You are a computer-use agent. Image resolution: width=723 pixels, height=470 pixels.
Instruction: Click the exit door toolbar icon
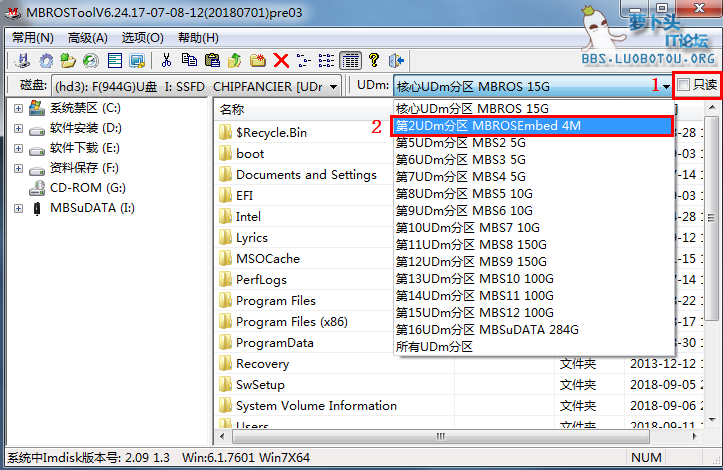(x=397, y=60)
